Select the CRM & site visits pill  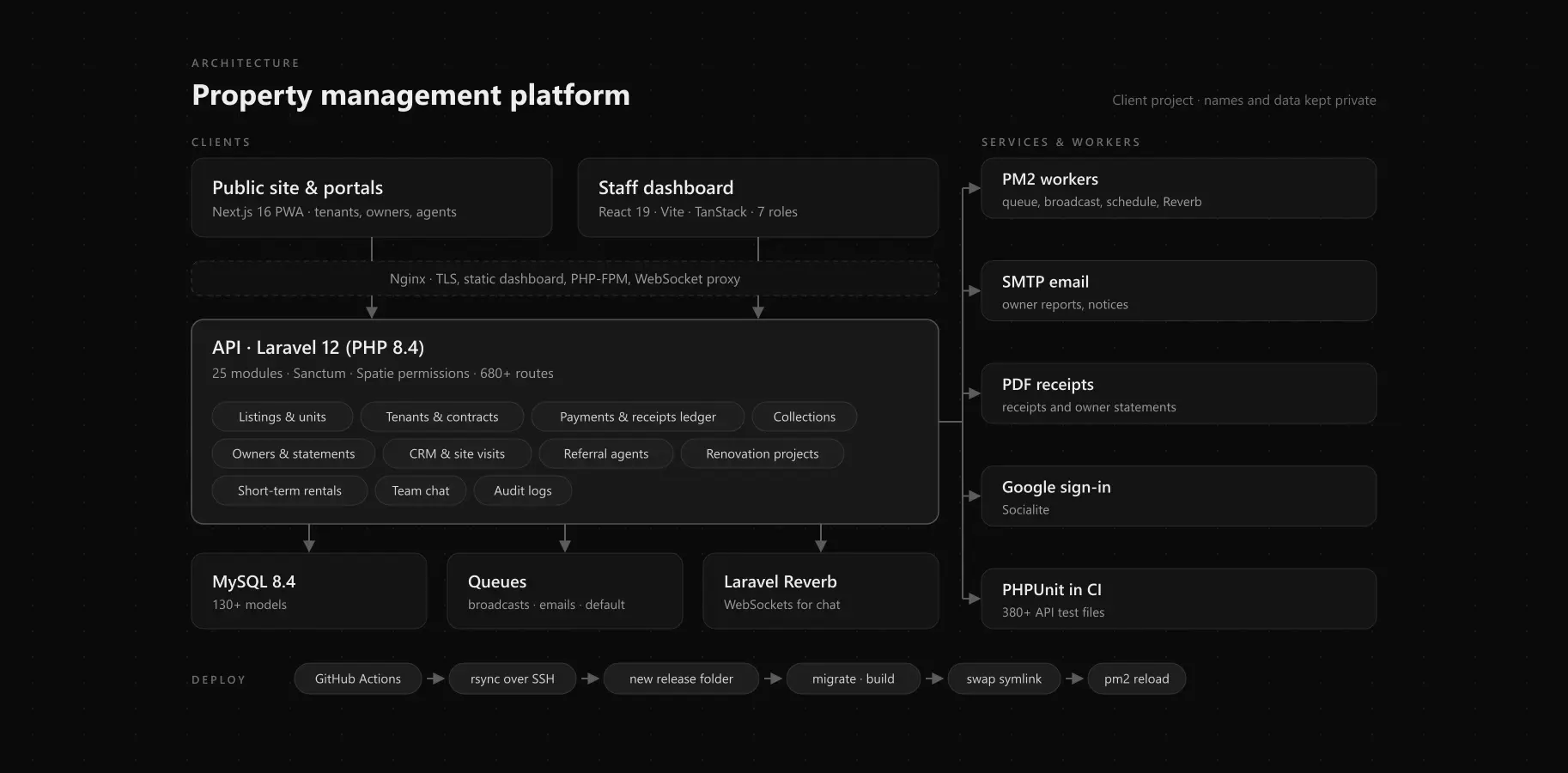pyautogui.click(x=457, y=453)
